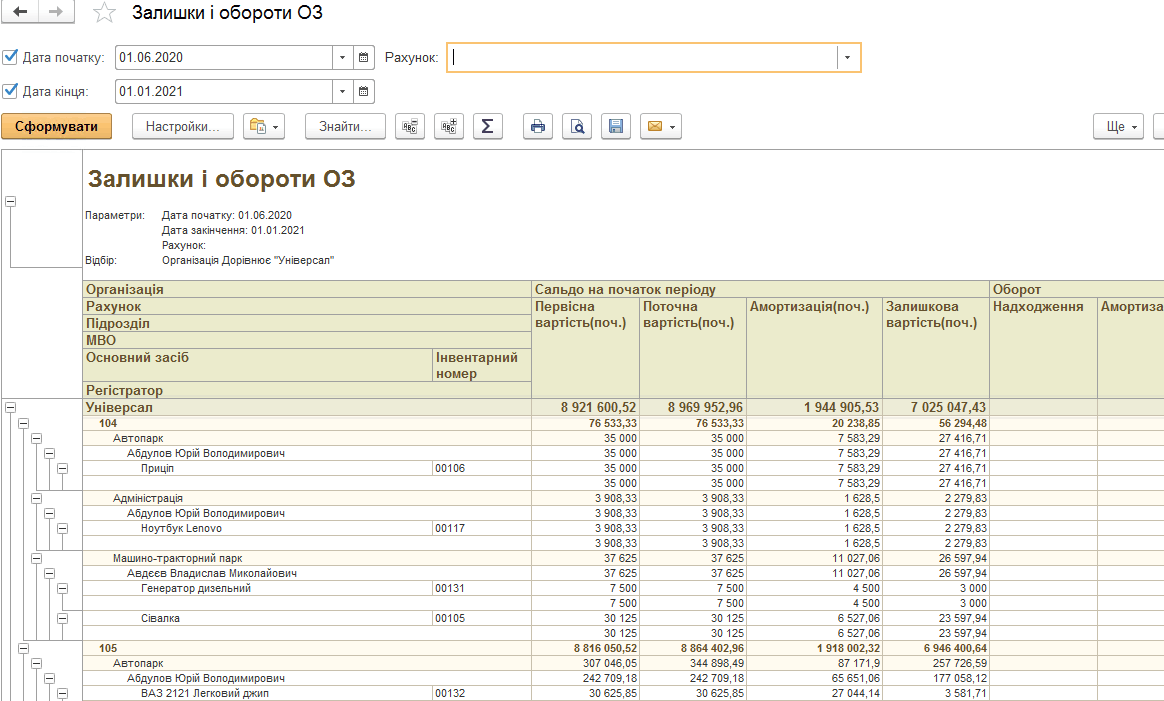Click the Знайти... button
The height and width of the screenshot is (701, 1164).
[x=345, y=126]
